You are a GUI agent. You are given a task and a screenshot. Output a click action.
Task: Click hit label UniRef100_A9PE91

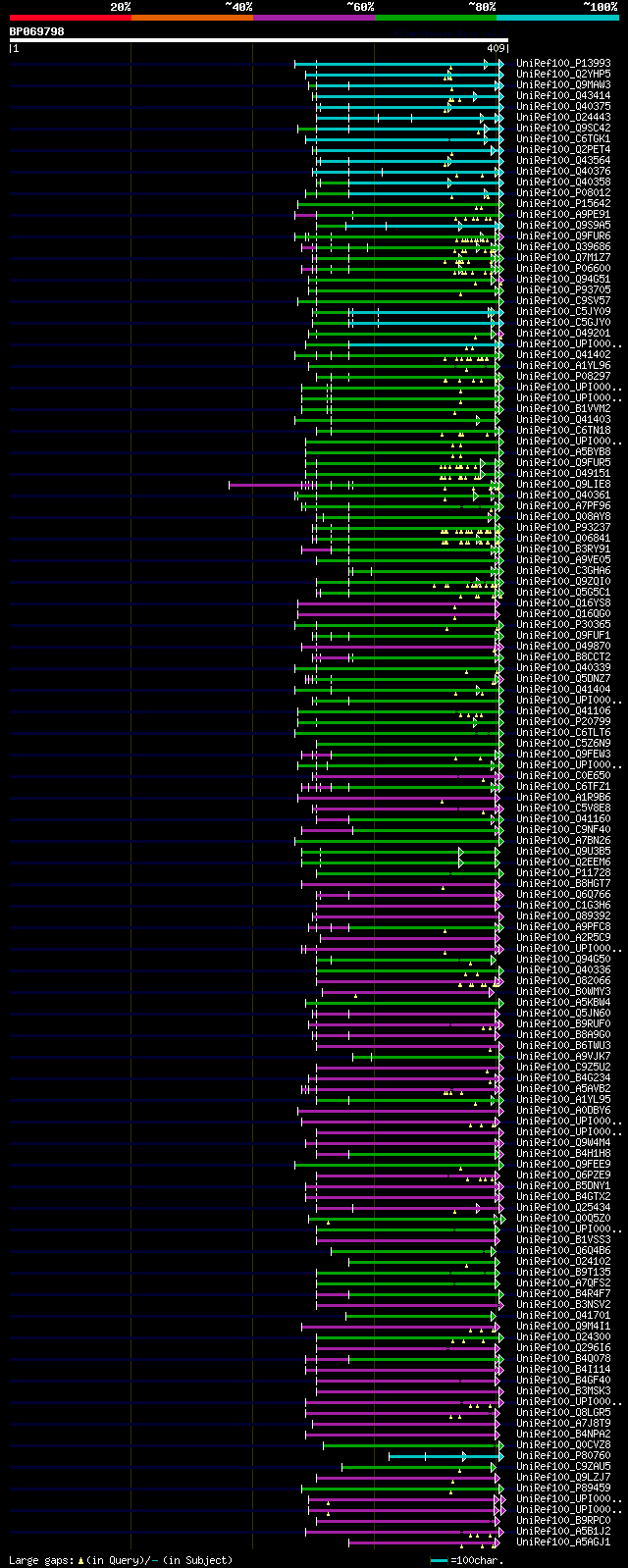(563, 215)
